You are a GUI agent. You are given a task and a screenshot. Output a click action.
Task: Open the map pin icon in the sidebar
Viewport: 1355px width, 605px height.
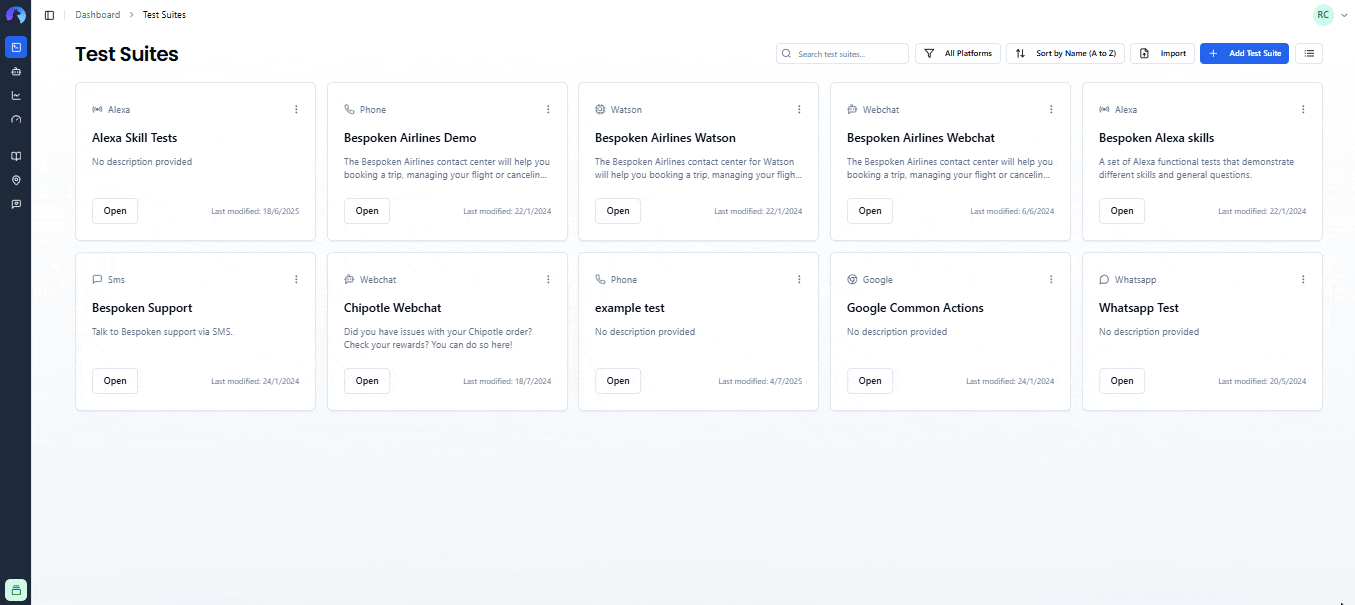pyautogui.click(x=16, y=180)
